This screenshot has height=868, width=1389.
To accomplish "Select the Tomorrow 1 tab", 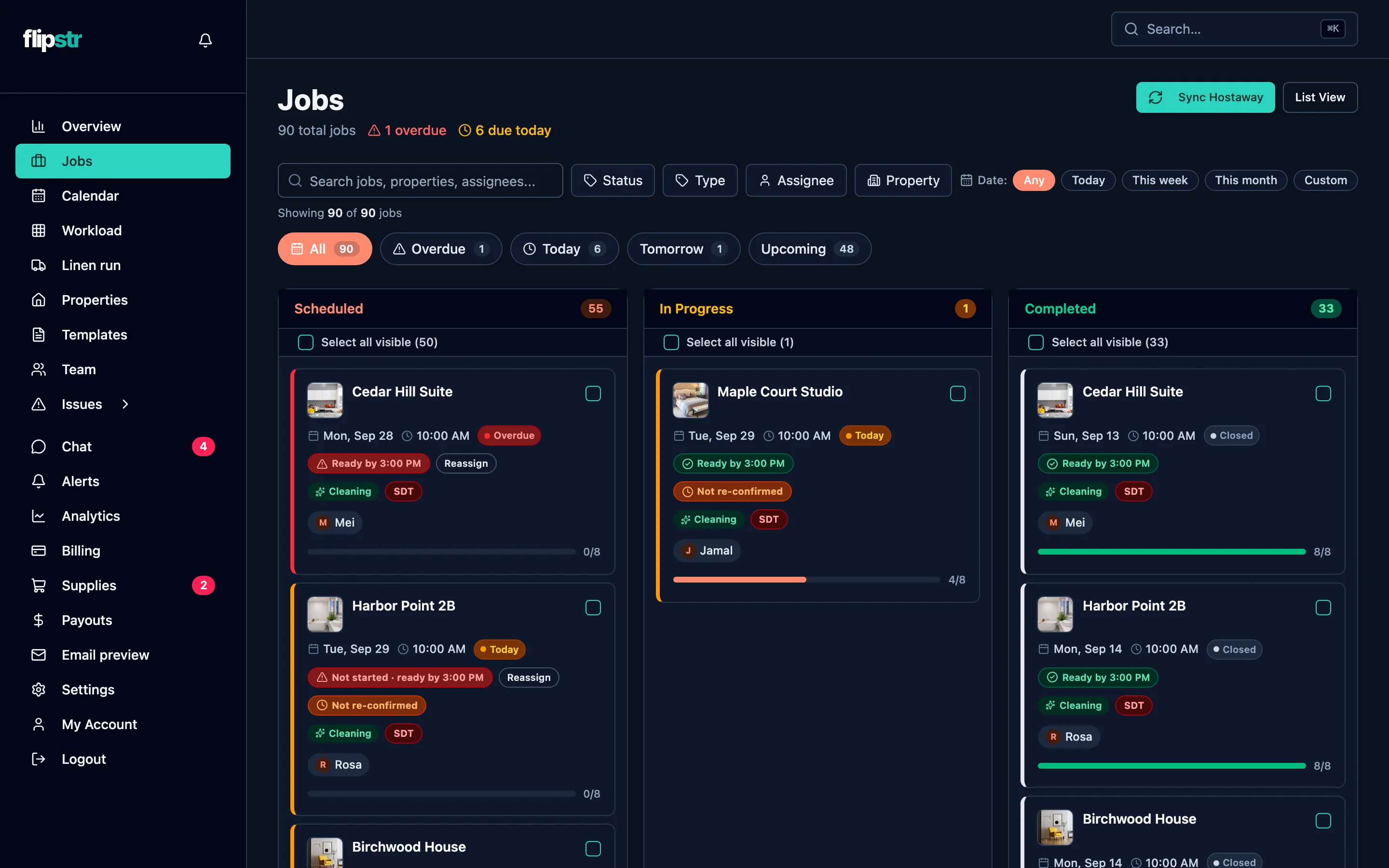I will (x=683, y=248).
